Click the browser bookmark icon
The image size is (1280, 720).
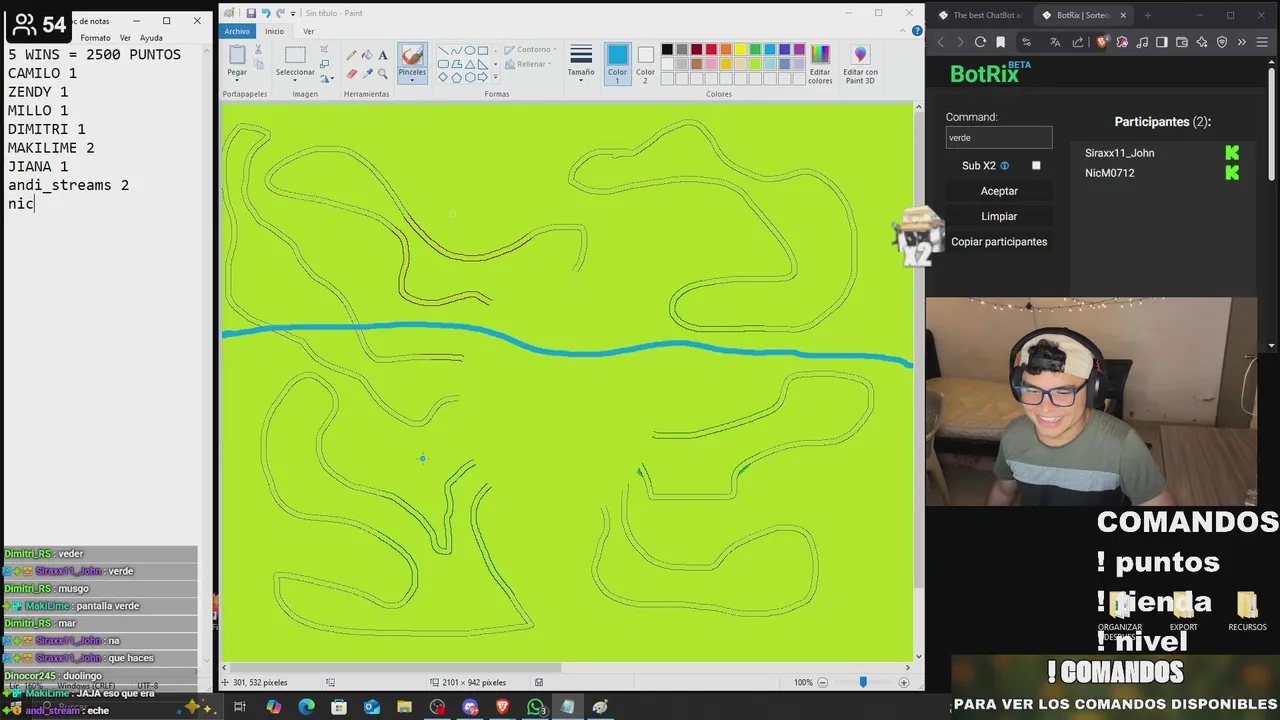tap(1001, 42)
